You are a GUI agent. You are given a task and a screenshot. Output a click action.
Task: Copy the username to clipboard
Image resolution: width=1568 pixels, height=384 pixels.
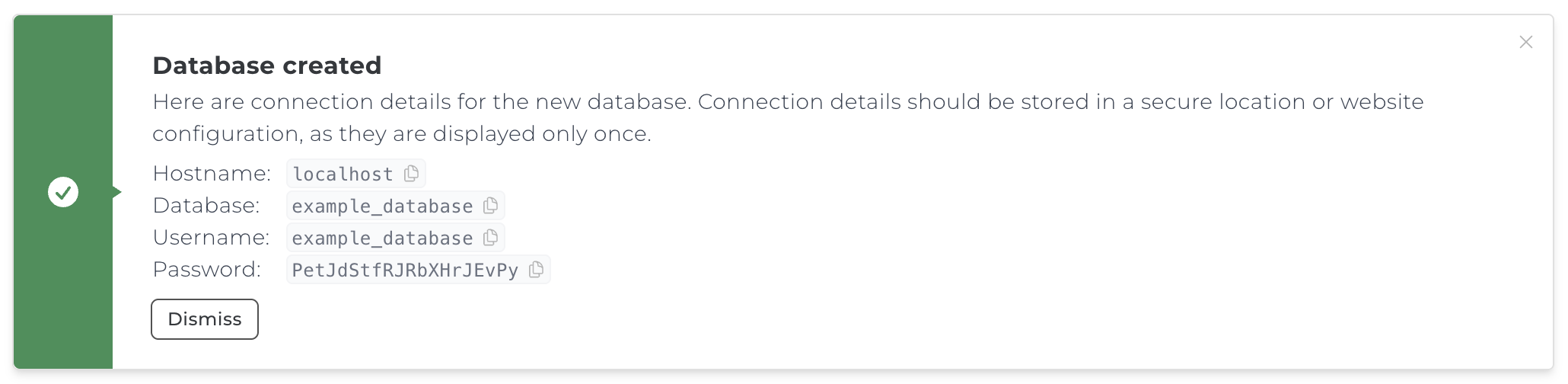pos(491,238)
